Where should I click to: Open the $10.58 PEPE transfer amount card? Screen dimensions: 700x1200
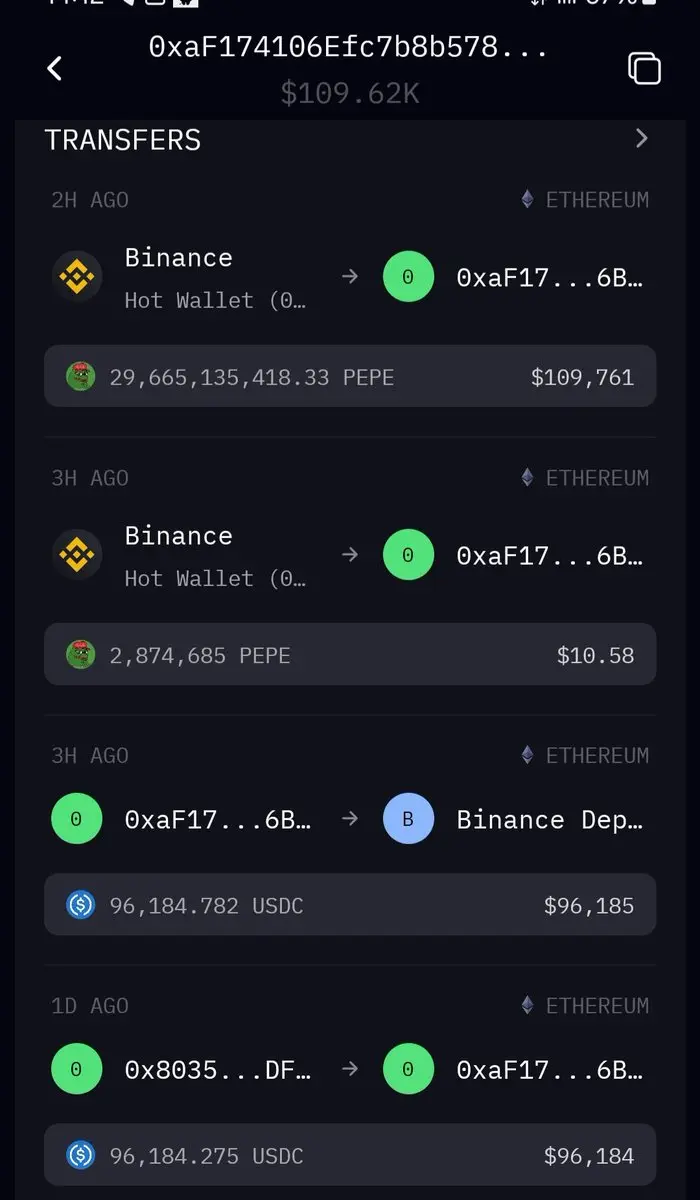350,655
